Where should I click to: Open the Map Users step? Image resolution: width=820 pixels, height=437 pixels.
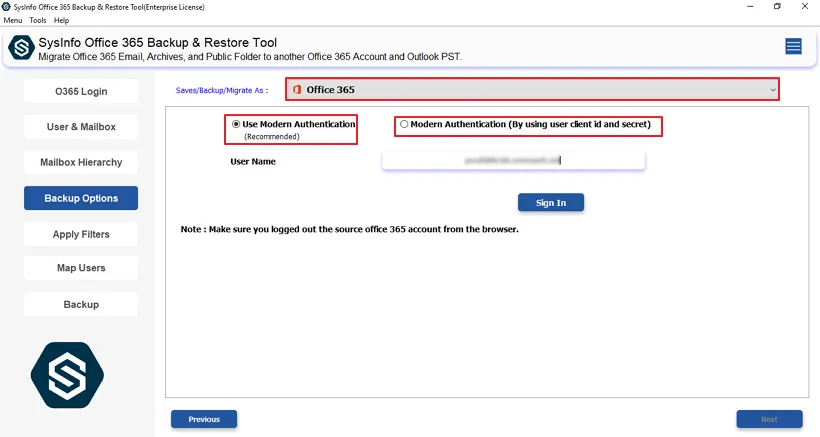pyautogui.click(x=81, y=268)
